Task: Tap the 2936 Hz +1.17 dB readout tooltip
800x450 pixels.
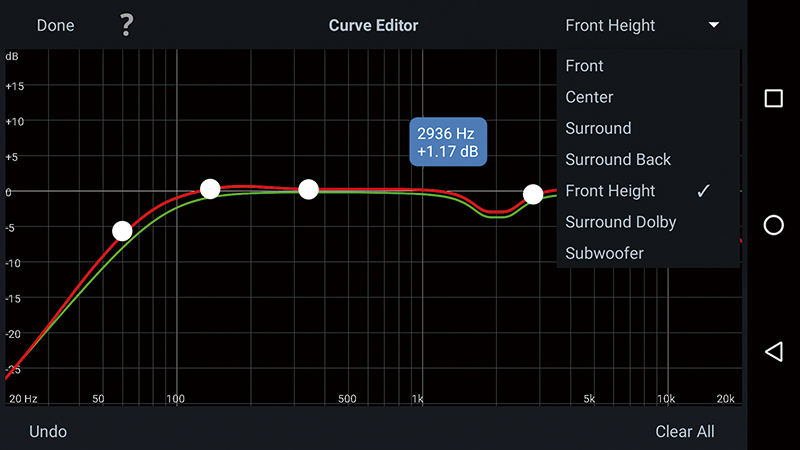Action: pyautogui.click(x=447, y=142)
